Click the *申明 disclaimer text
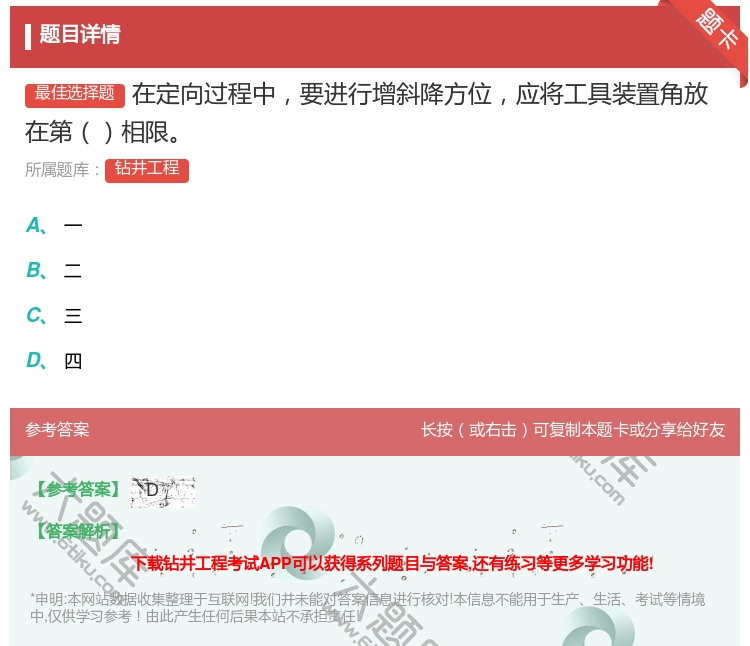This screenshot has width=750, height=646. [x=367, y=607]
